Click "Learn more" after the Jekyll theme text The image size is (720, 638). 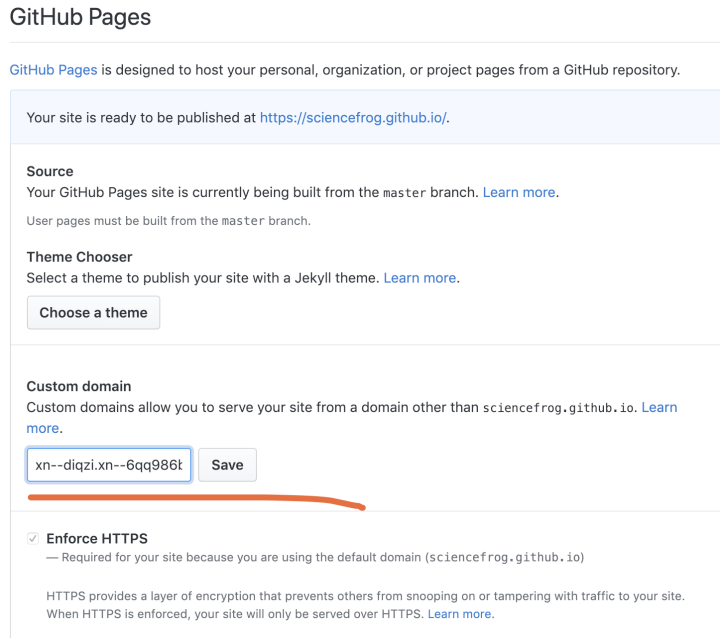tap(421, 277)
